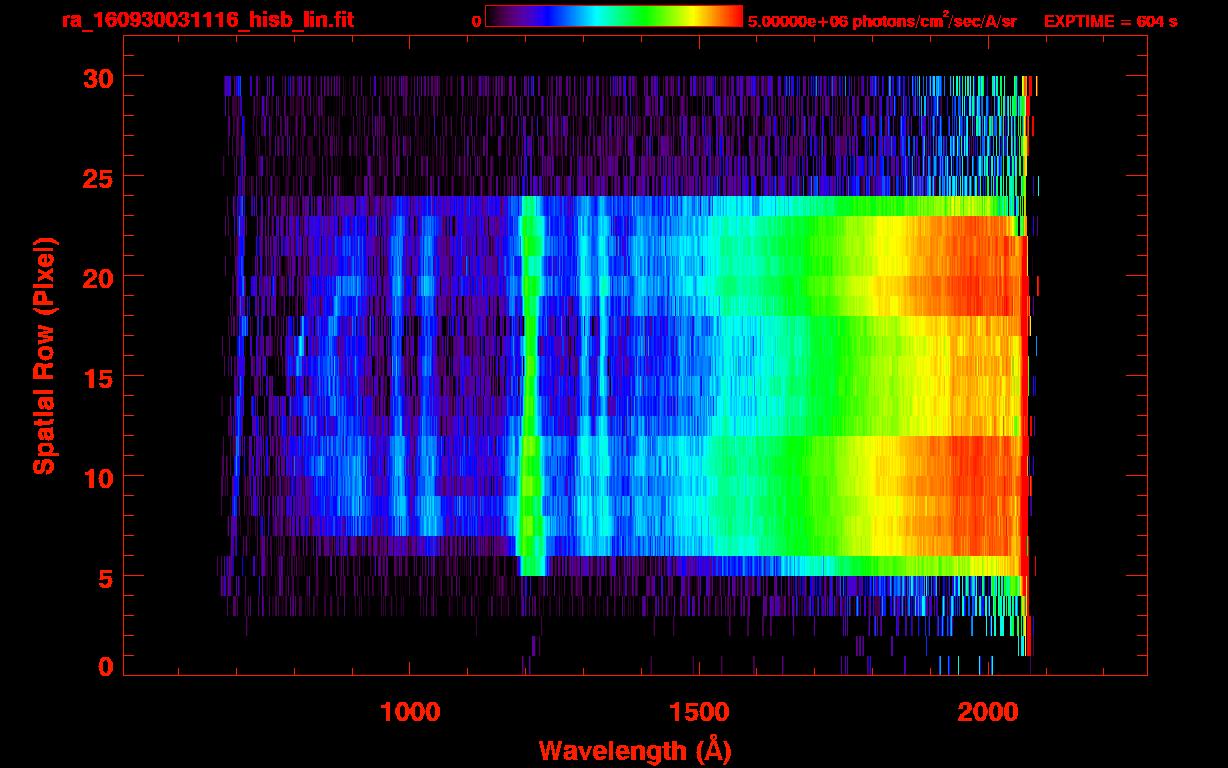The image size is (1228, 768).
Task: Click the x-axis tick label 1000
Action: tap(410, 712)
